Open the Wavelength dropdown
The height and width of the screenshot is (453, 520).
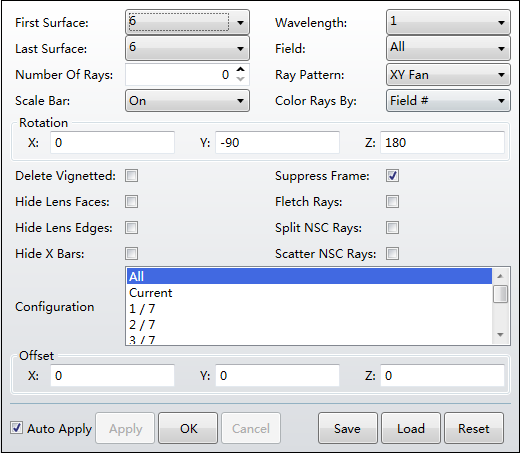(448, 22)
